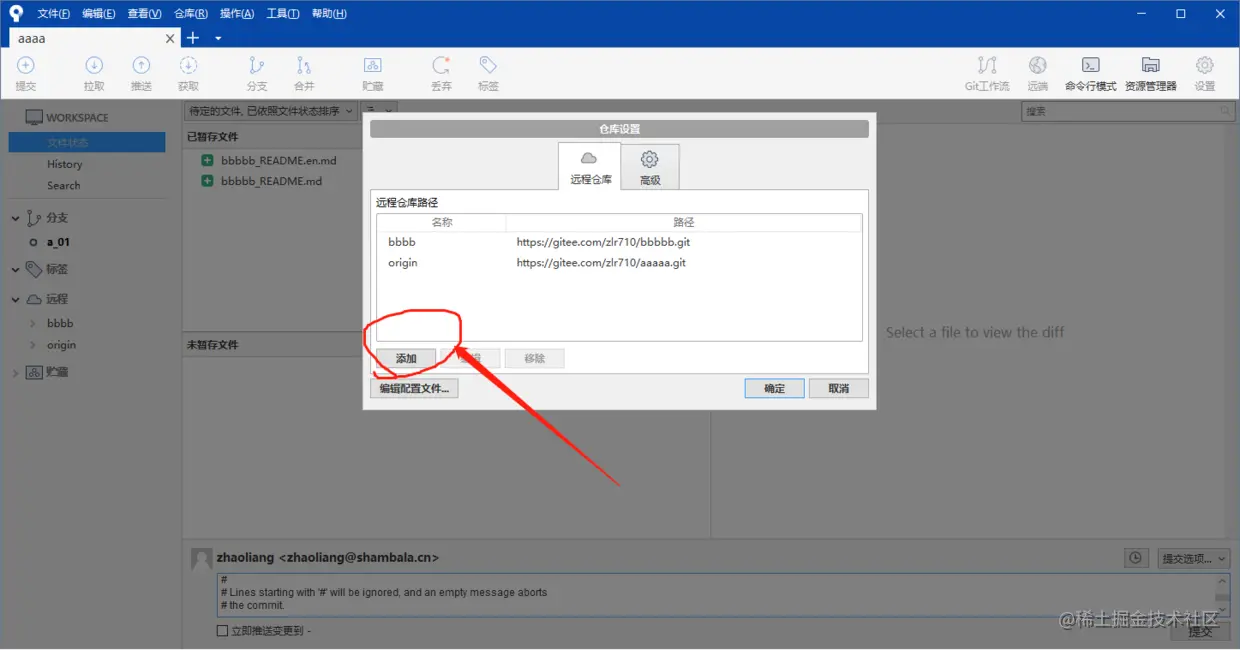Open command line mode (命令行模式)
Image resolution: width=1240 pixels, height=650 pixels.
[1091, 74]
